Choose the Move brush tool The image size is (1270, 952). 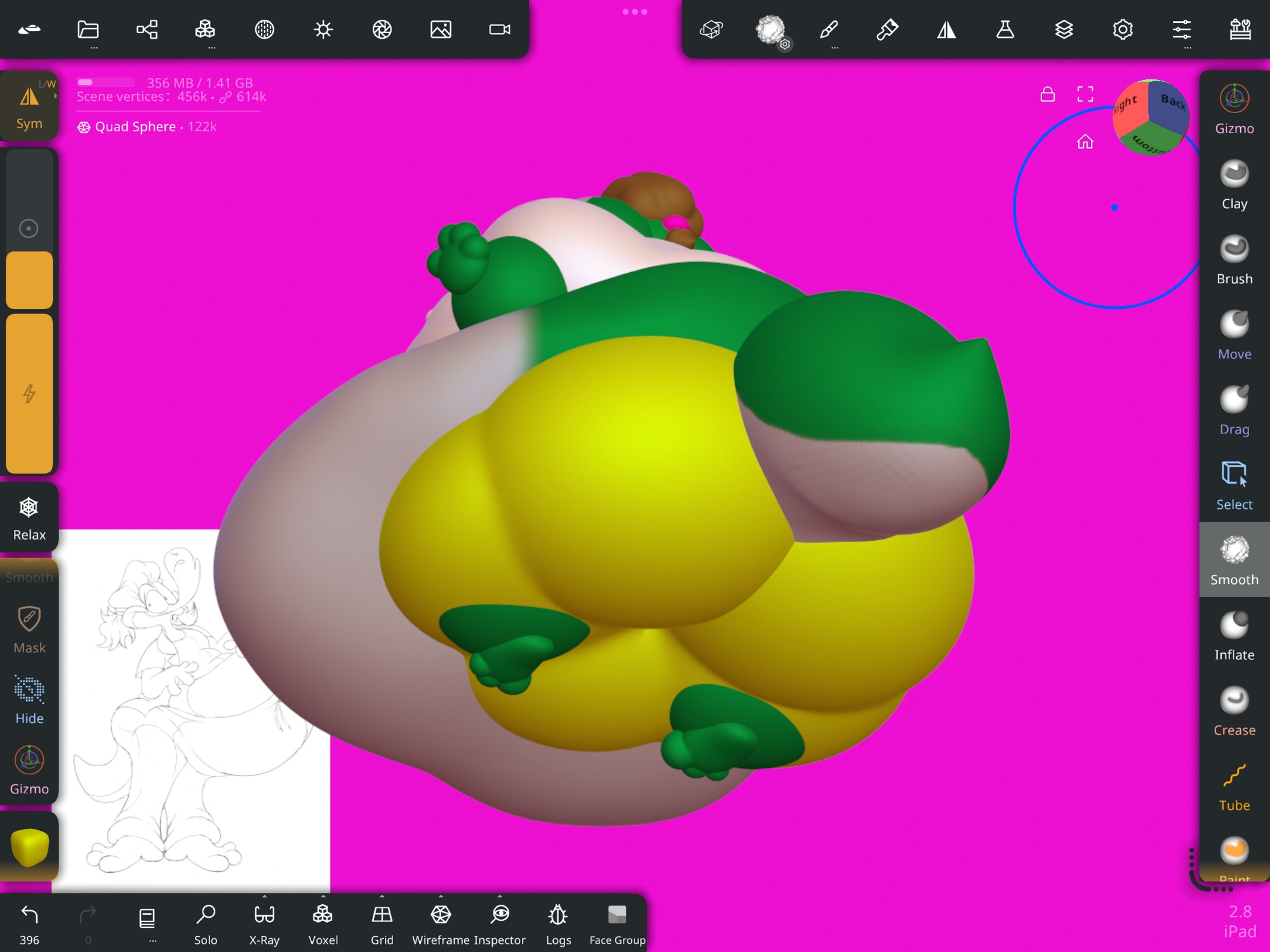(x=1234, y=335)
